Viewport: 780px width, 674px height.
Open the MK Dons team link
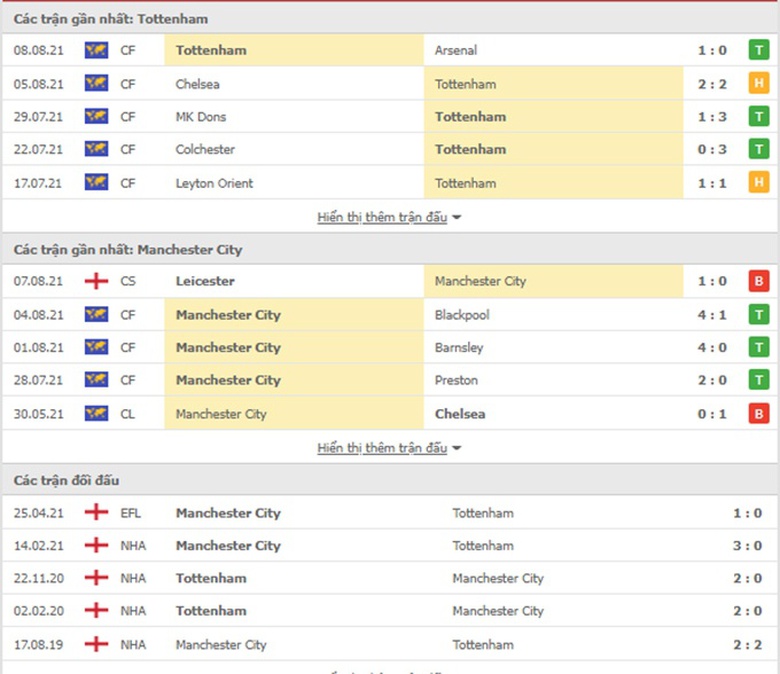coord(200,117)
